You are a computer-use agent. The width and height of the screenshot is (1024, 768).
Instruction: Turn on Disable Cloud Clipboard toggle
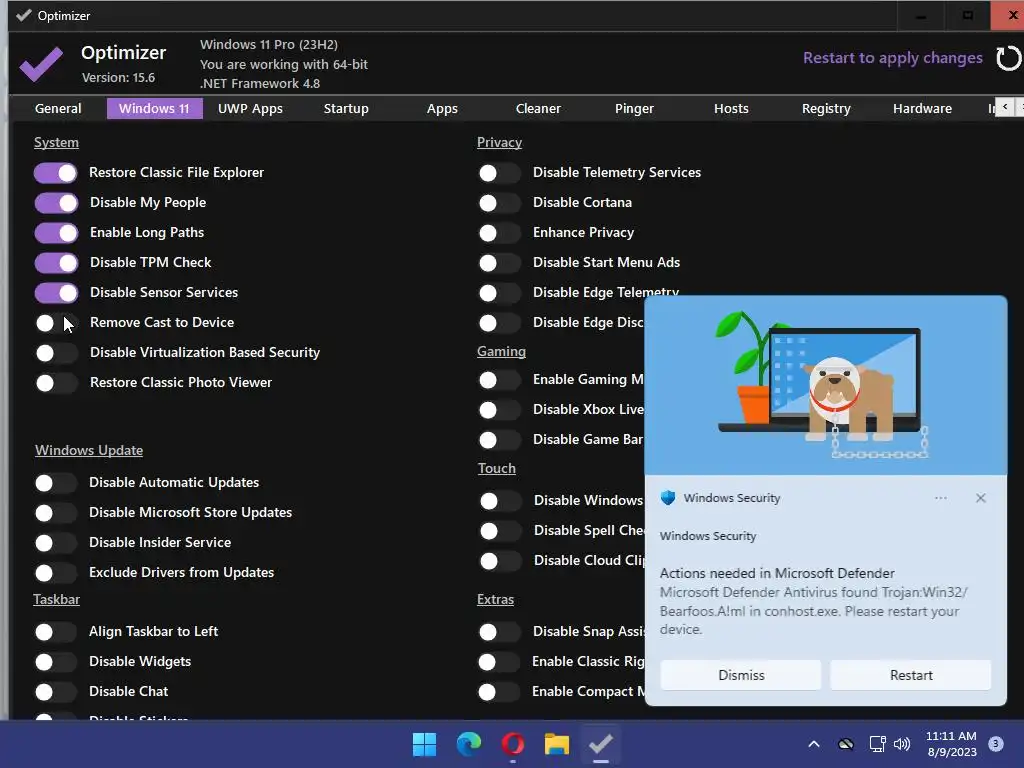[x=500, y=560]
